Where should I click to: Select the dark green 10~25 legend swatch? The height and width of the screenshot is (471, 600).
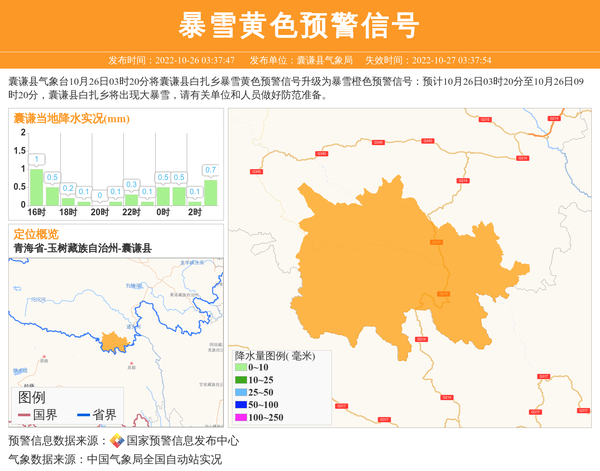[240, 380]
